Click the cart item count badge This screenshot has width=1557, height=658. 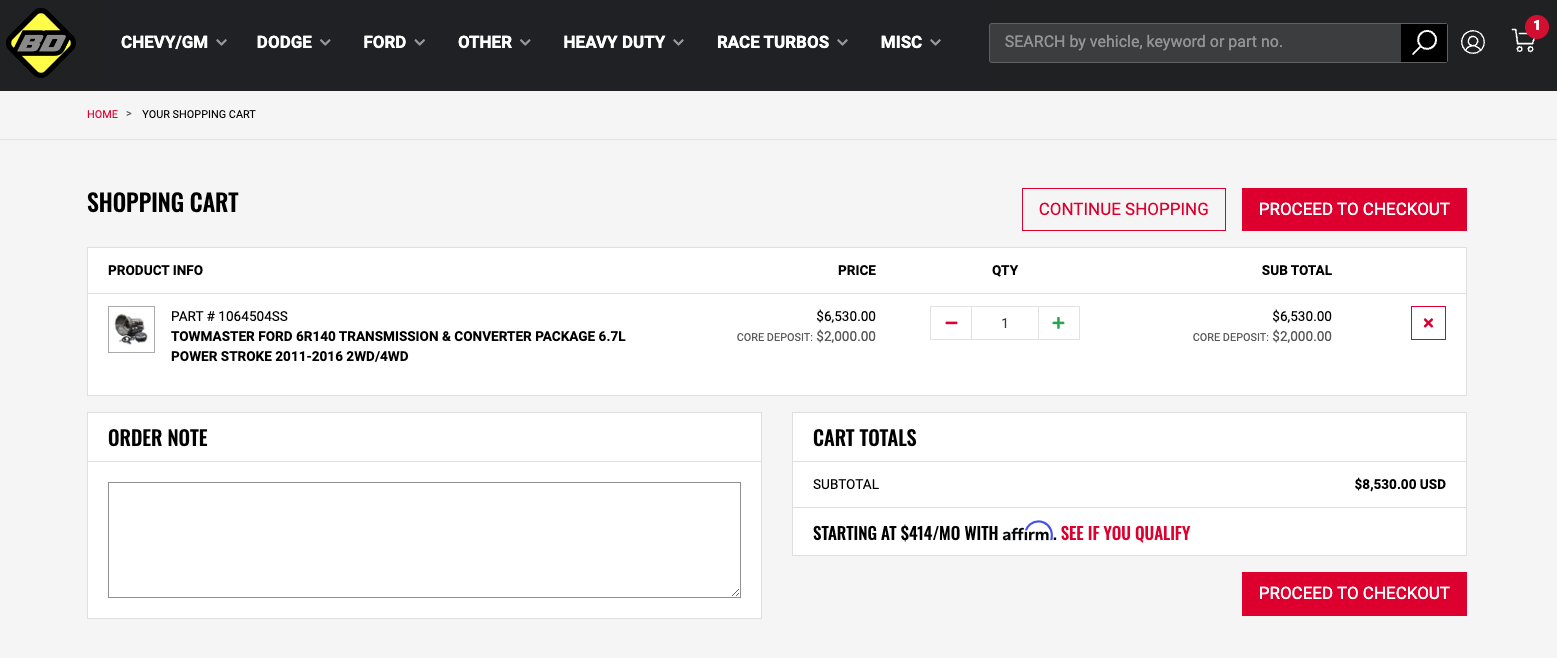click(x=1536, y=26)
